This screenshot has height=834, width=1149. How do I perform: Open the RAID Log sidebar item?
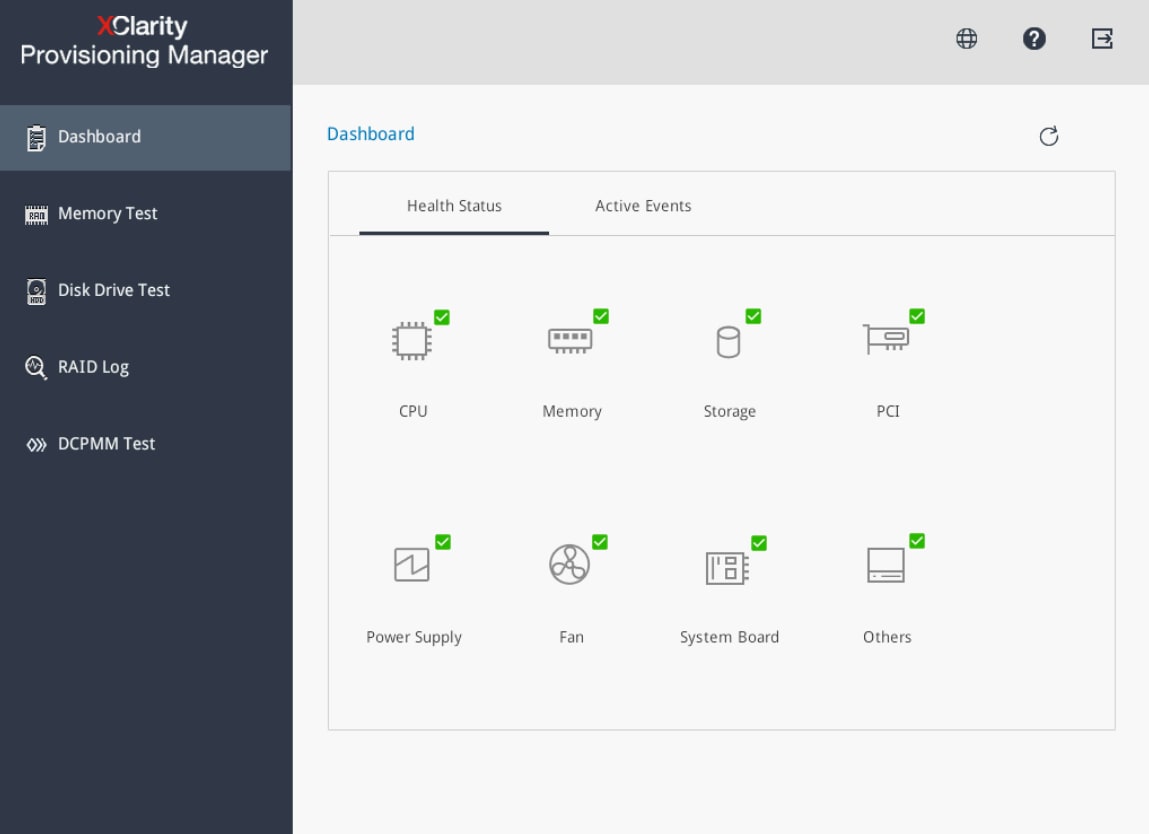click(x=93, y=367)
